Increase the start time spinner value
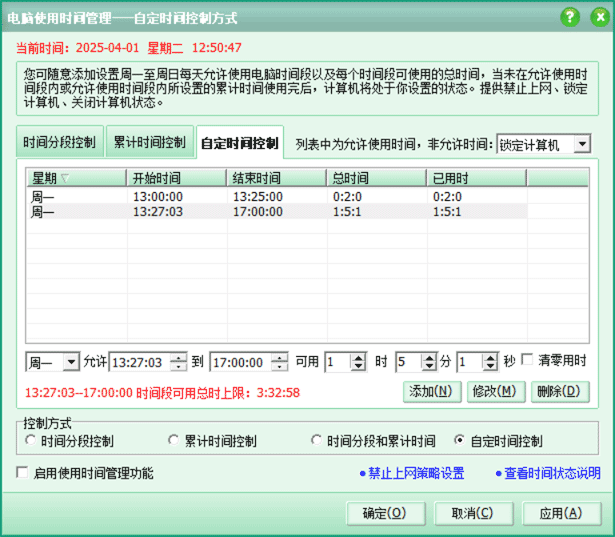615x537 pixels. 179,357
